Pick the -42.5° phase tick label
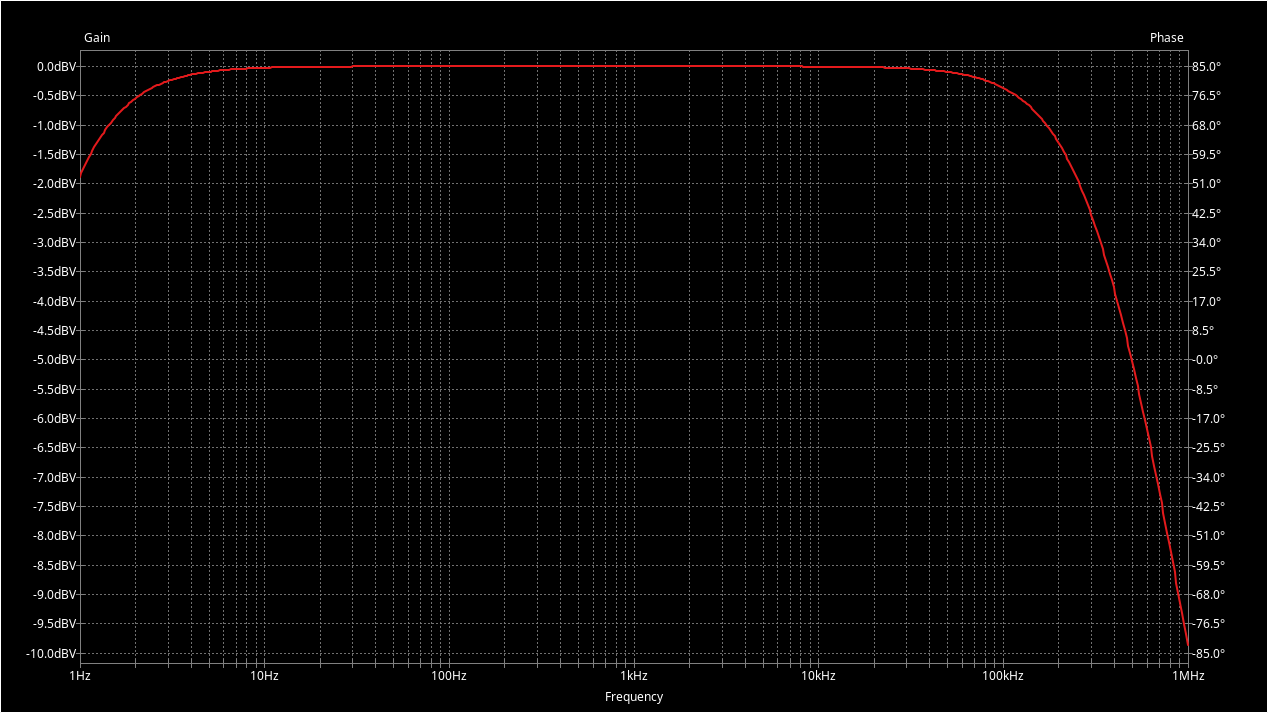This screenshot has width=1268, height=713. [1209, 507]
